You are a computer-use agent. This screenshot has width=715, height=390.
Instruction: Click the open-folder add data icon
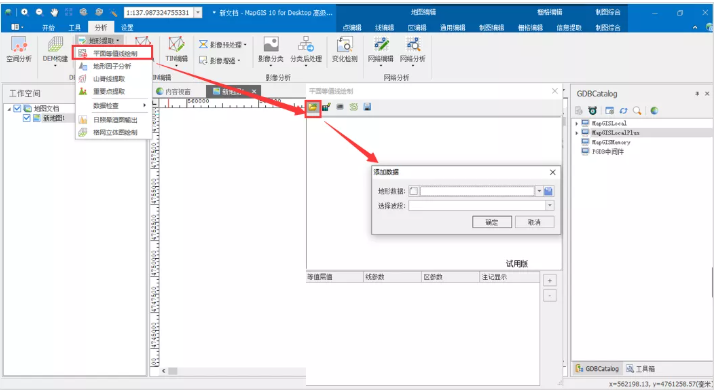[313, 107]
